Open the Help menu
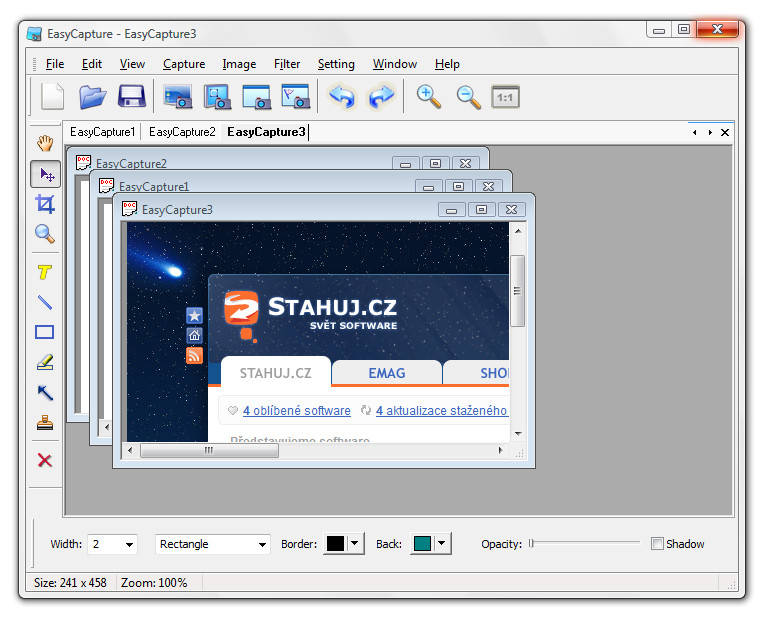This screenshot has width=761, height=622. tap(447, 64)
